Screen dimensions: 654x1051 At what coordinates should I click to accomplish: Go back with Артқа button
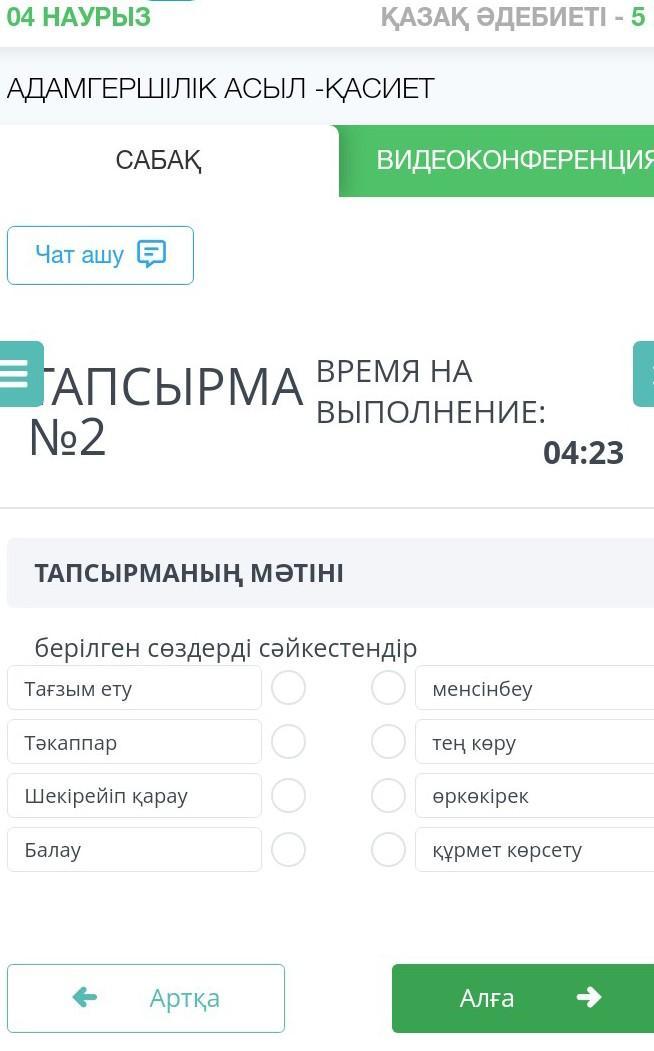[x=146, y=998]
